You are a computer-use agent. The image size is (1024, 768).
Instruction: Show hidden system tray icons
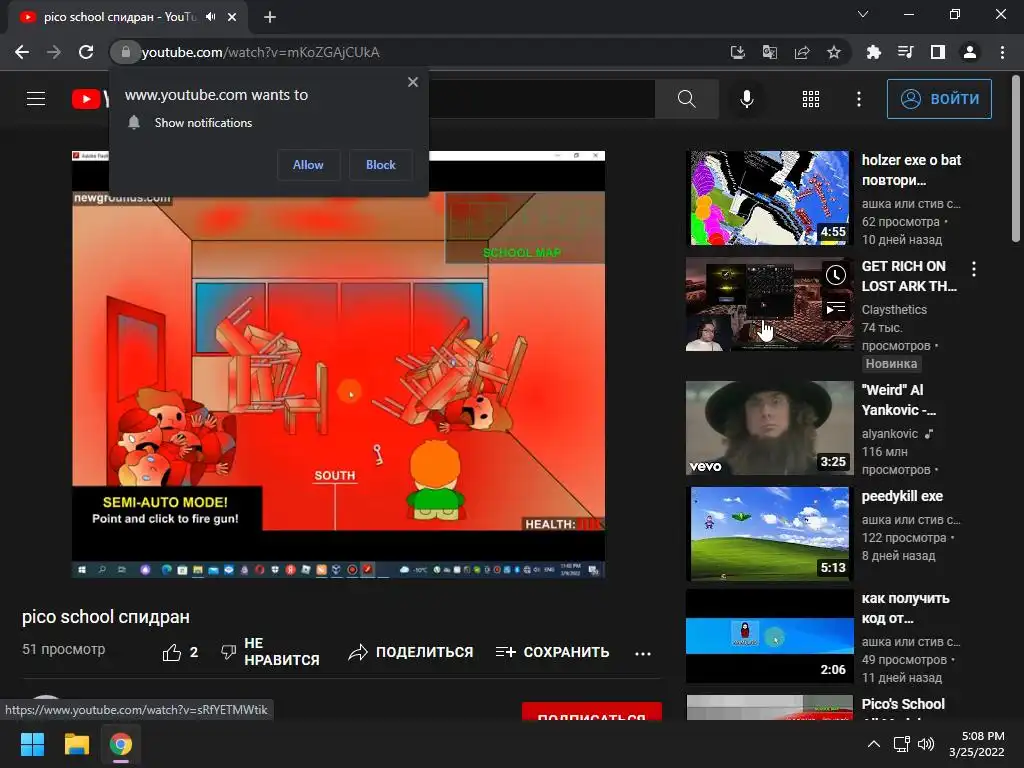(x=874, y=744)
